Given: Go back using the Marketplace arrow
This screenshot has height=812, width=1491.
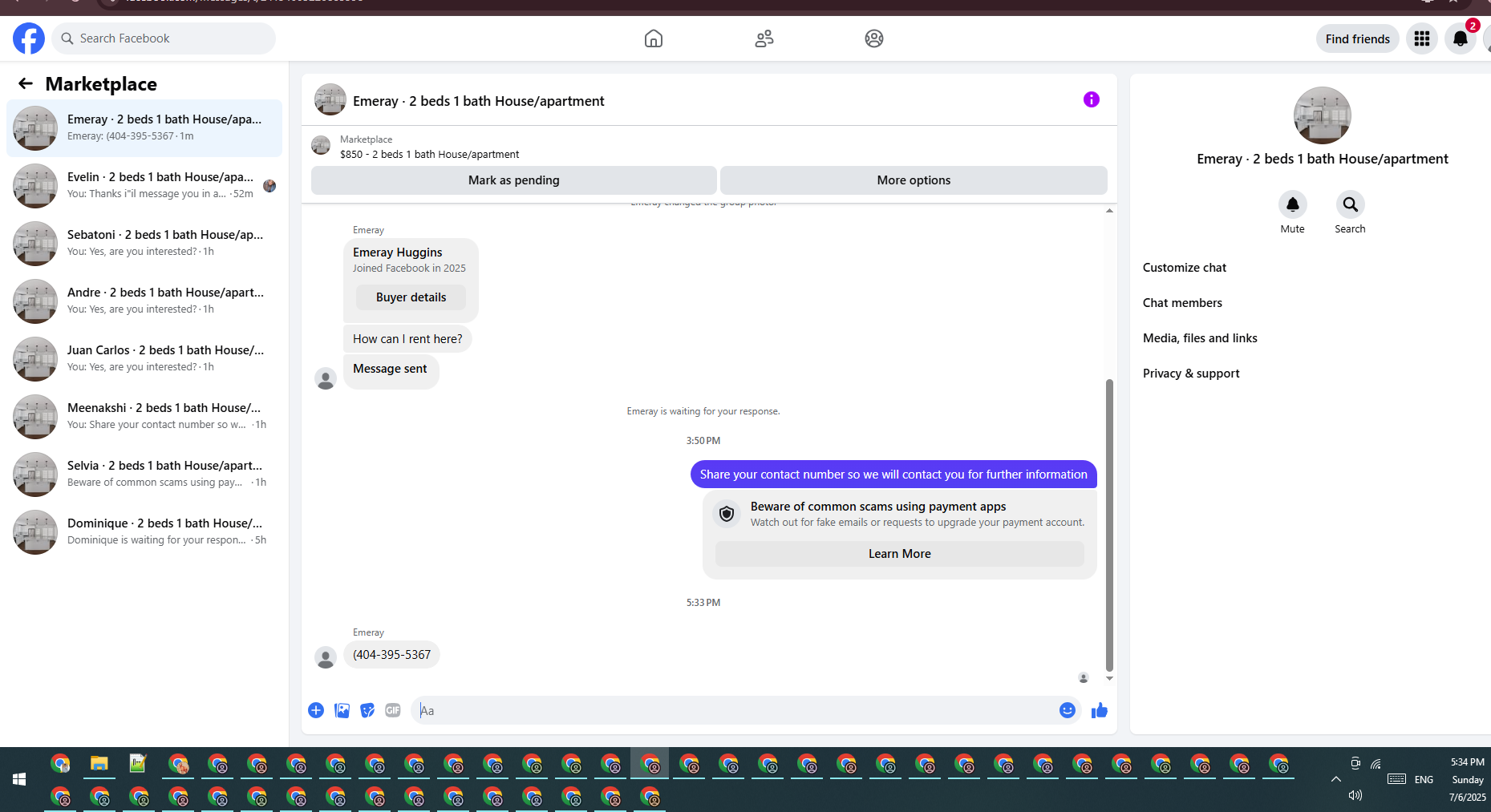Looking at the screenshot, I should pyautogui.click(x=26, y=83).
